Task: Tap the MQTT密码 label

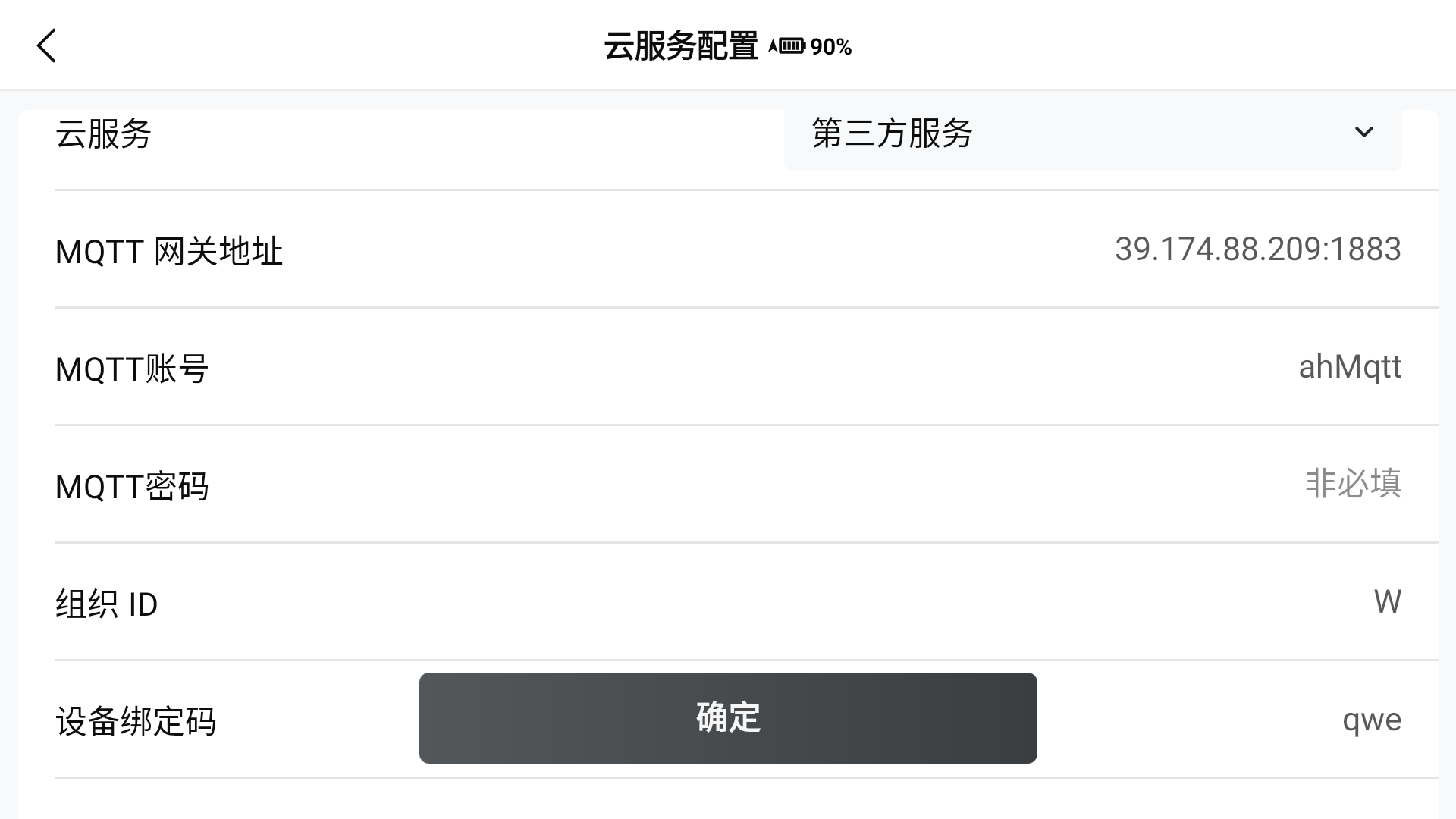Action: pos(131,487)
